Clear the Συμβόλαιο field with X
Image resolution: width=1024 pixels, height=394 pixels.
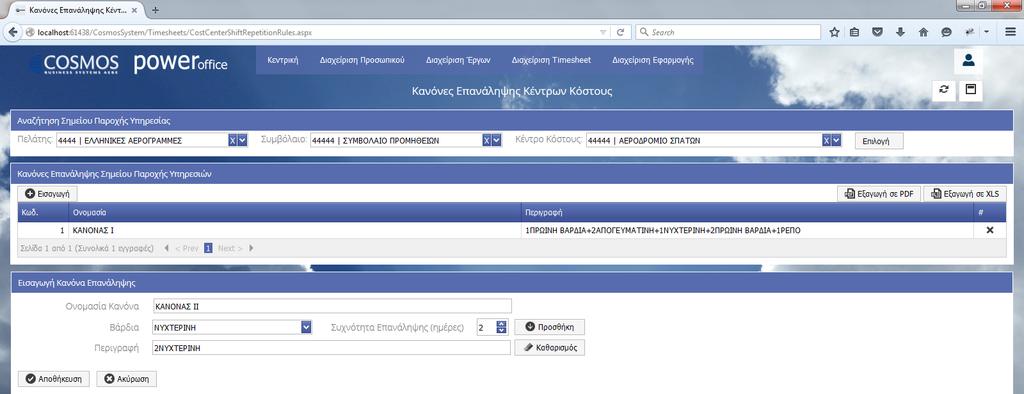(486, 140)
